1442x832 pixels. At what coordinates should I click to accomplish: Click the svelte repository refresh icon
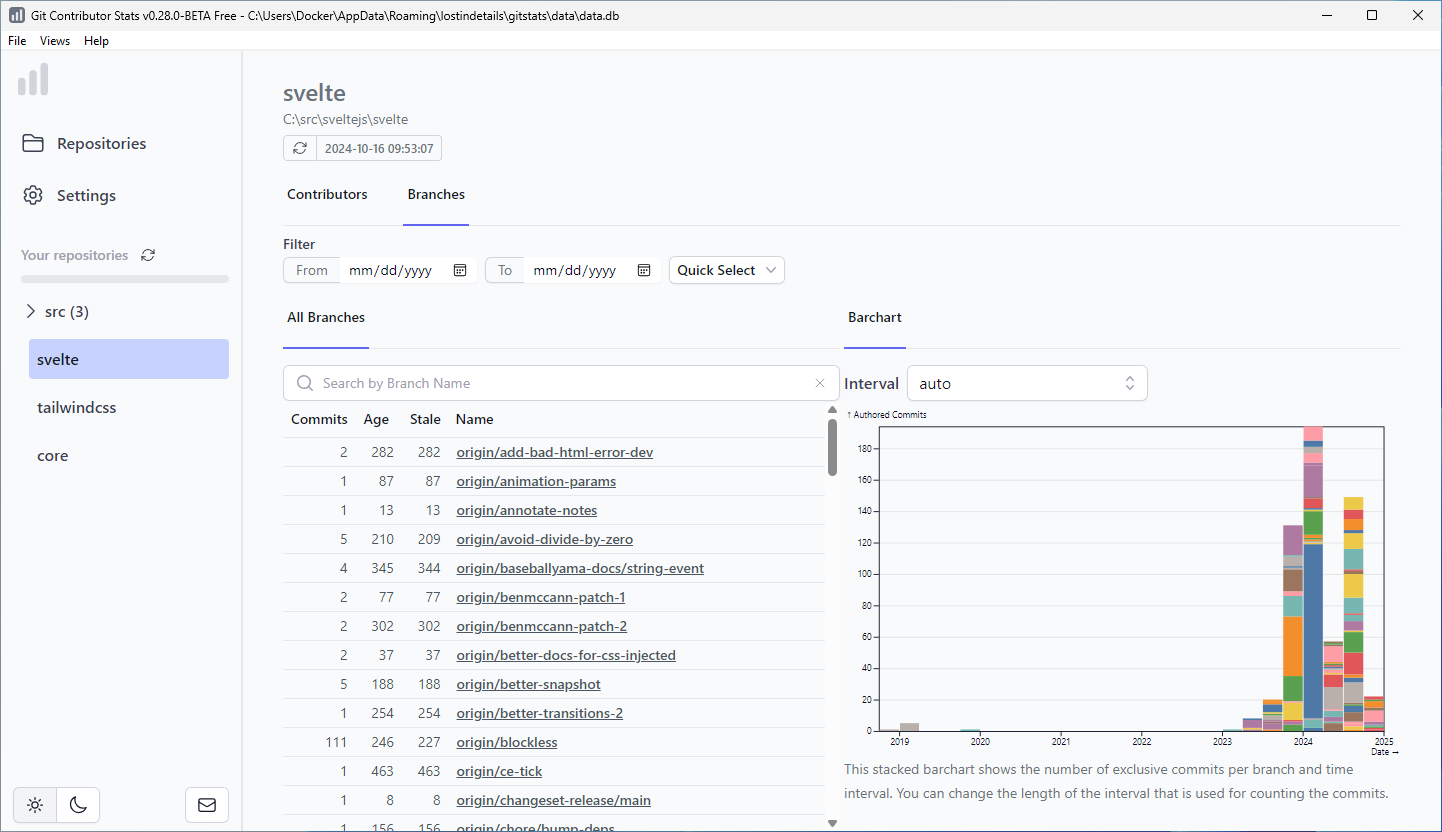coord(300,148)
